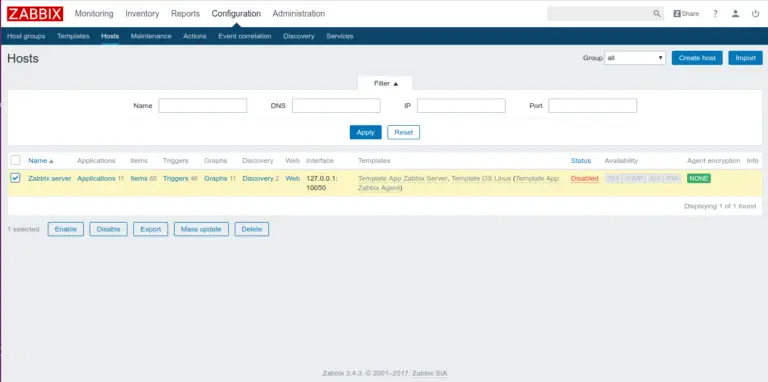Open Template App Zabbix Server link
The image size is (768, 382).
(x=403, y=179)
